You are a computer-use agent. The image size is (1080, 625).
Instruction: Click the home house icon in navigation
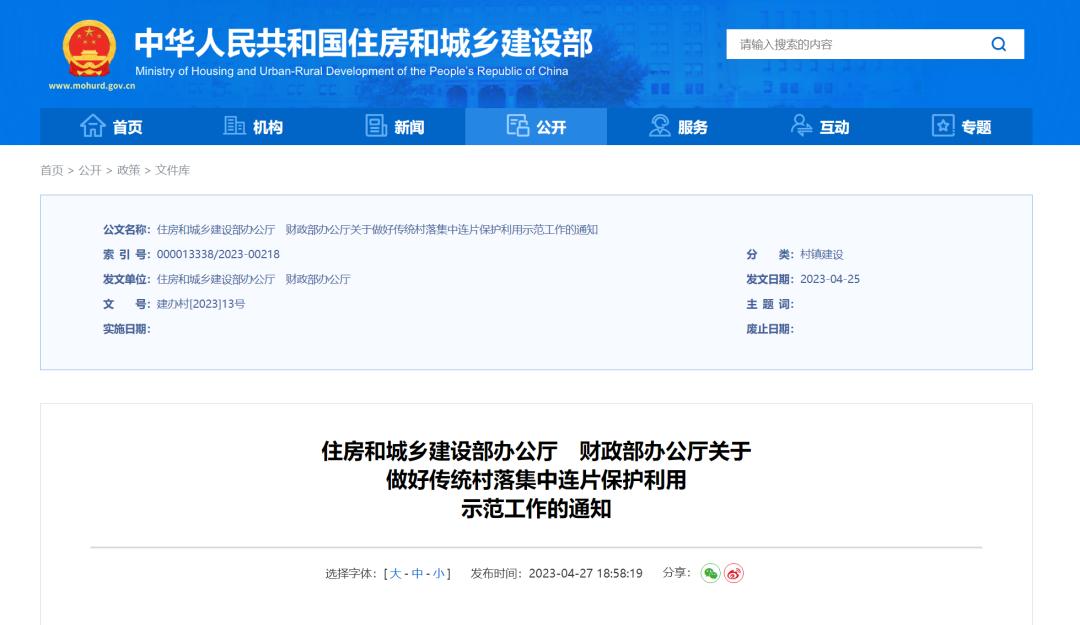tap(92, 126)
